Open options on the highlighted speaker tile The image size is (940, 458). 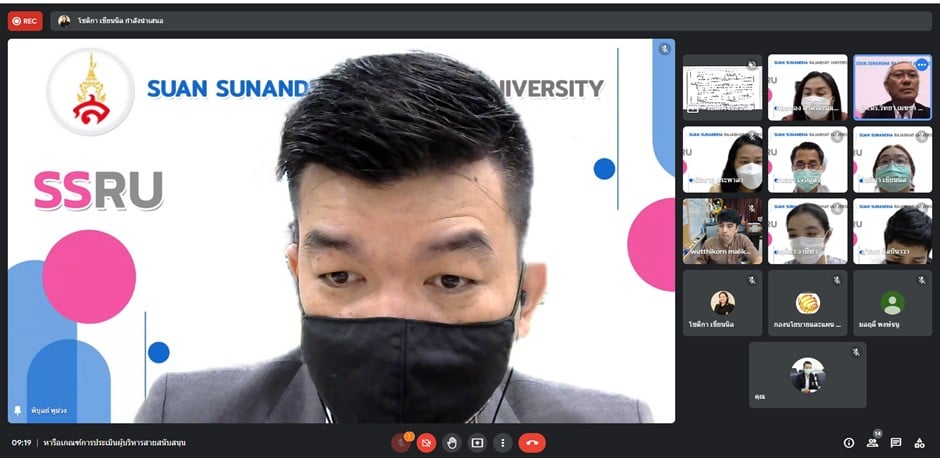921,64
